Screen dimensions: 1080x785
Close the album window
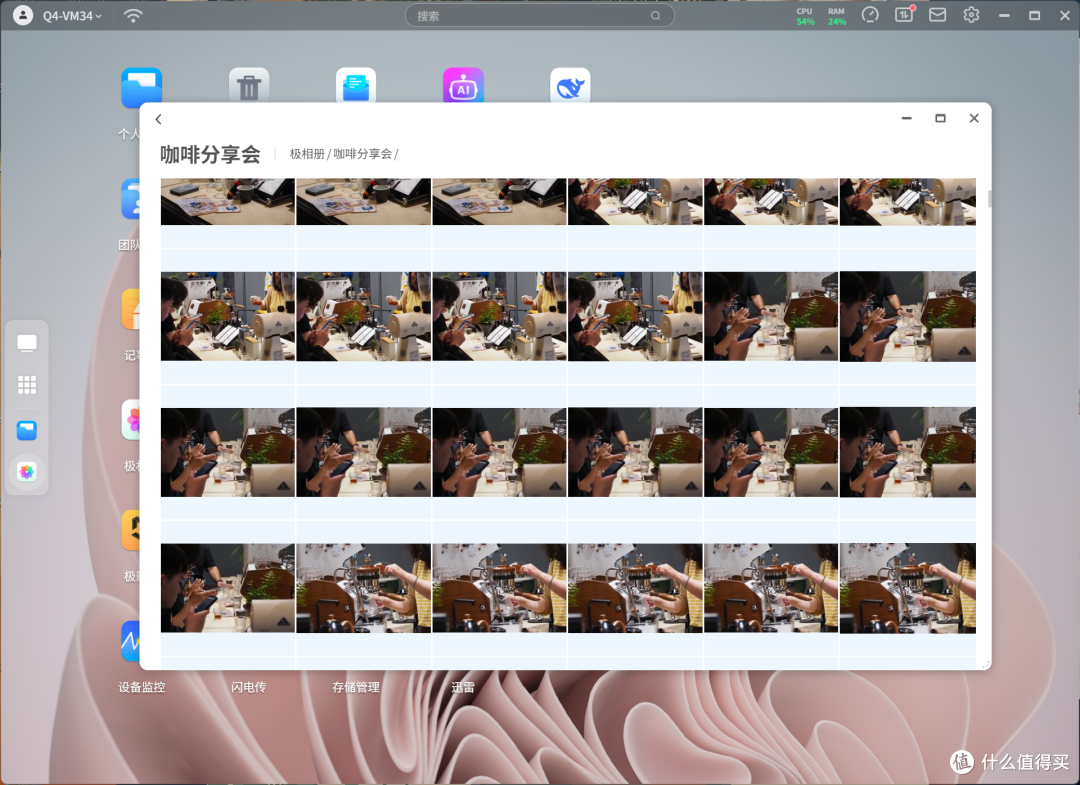pos(974,118)
